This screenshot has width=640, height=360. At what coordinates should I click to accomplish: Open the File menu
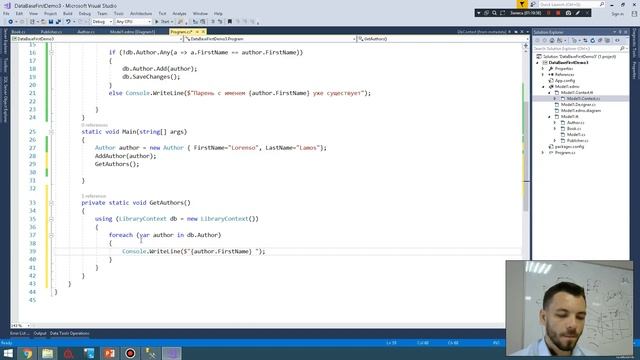6,13
